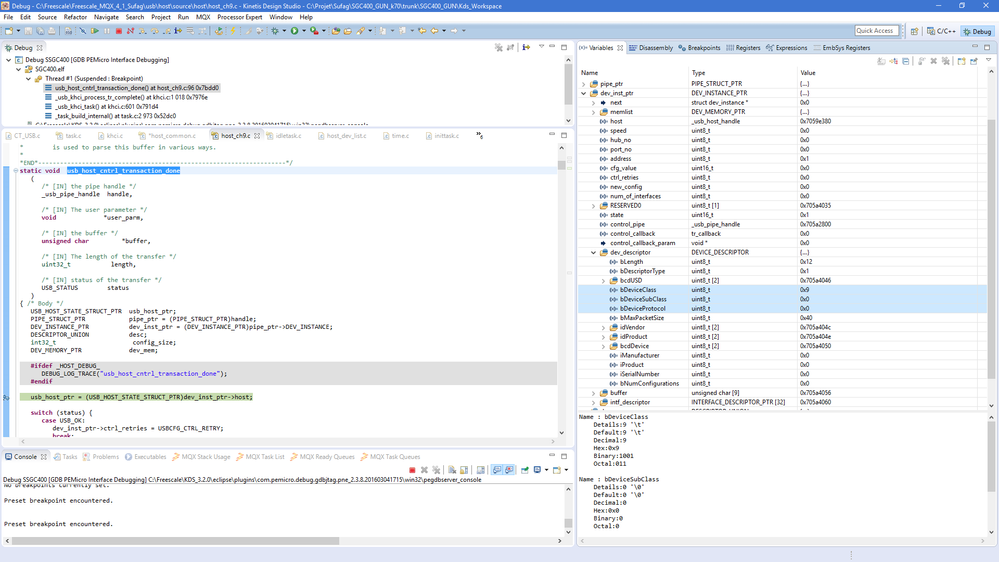The width and height of the screenshot is (999, 562).
Task: Click the green Debug bug launch icon
Action: [275, 31]
